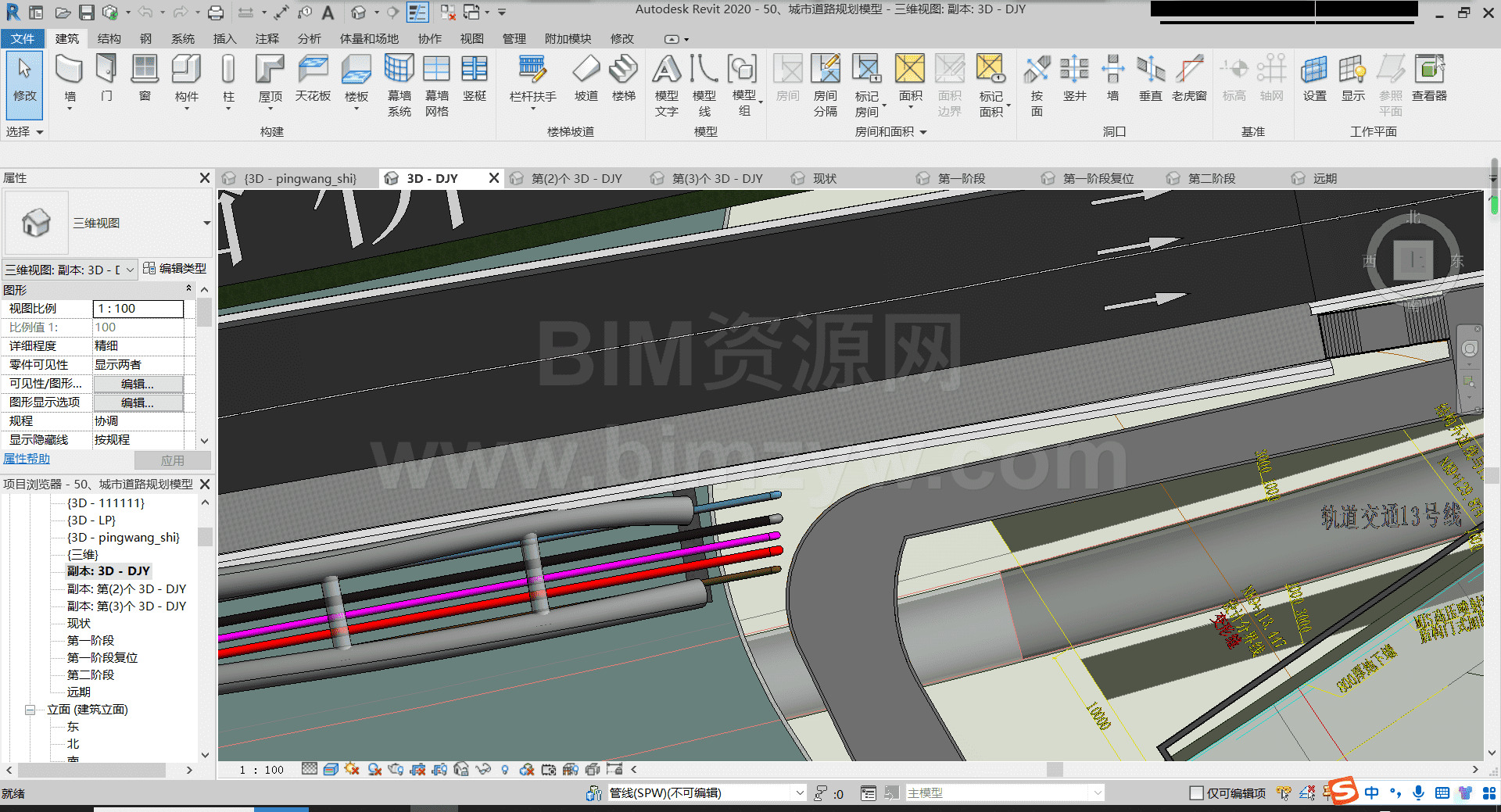Select the Door (门) tool
This screenshot has height=812, width=1501.
click(106, 78)
